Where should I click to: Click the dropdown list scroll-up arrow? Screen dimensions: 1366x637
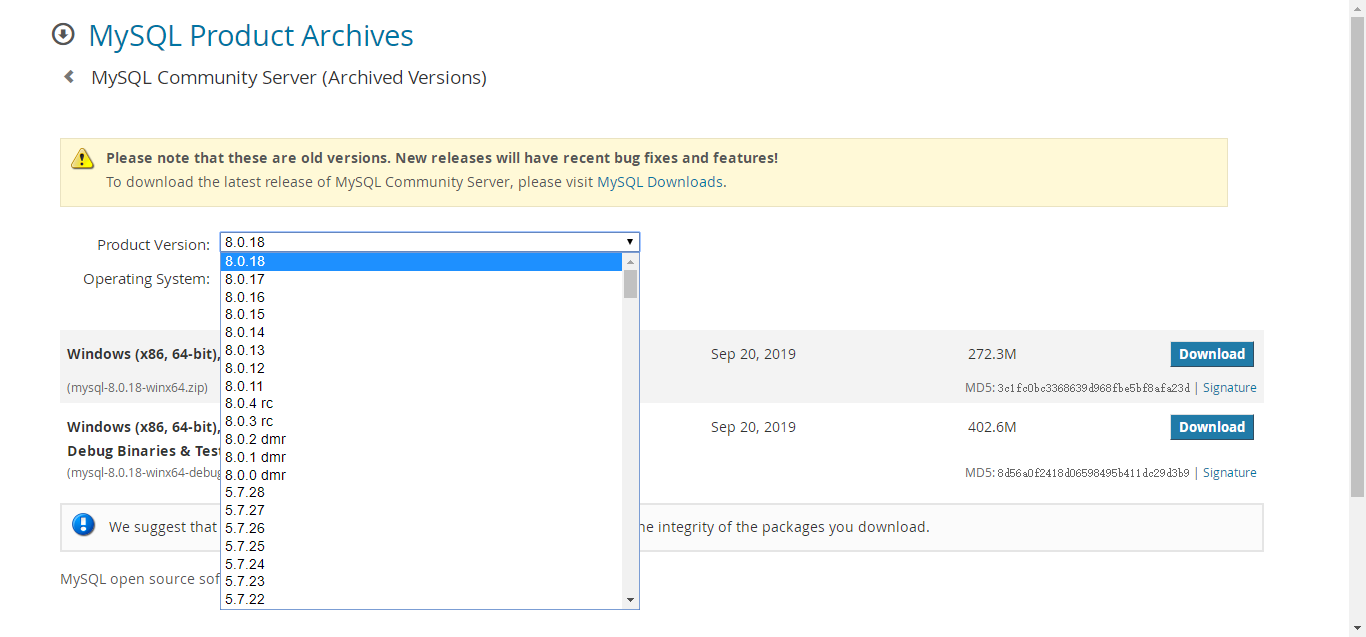[x=630, y=261]
